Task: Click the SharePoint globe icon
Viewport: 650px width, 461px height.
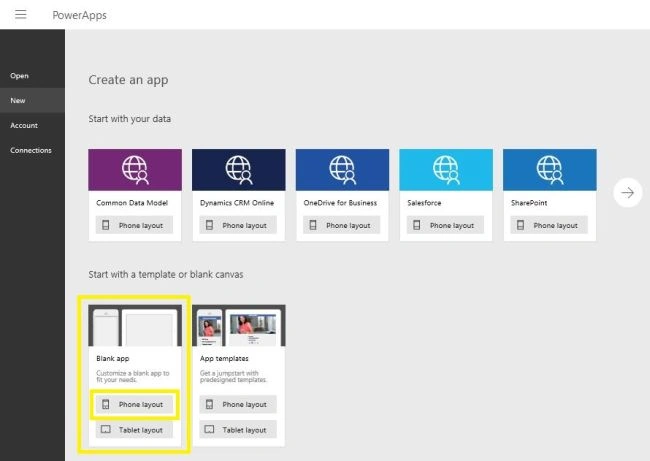Action: tap(550, 170)
